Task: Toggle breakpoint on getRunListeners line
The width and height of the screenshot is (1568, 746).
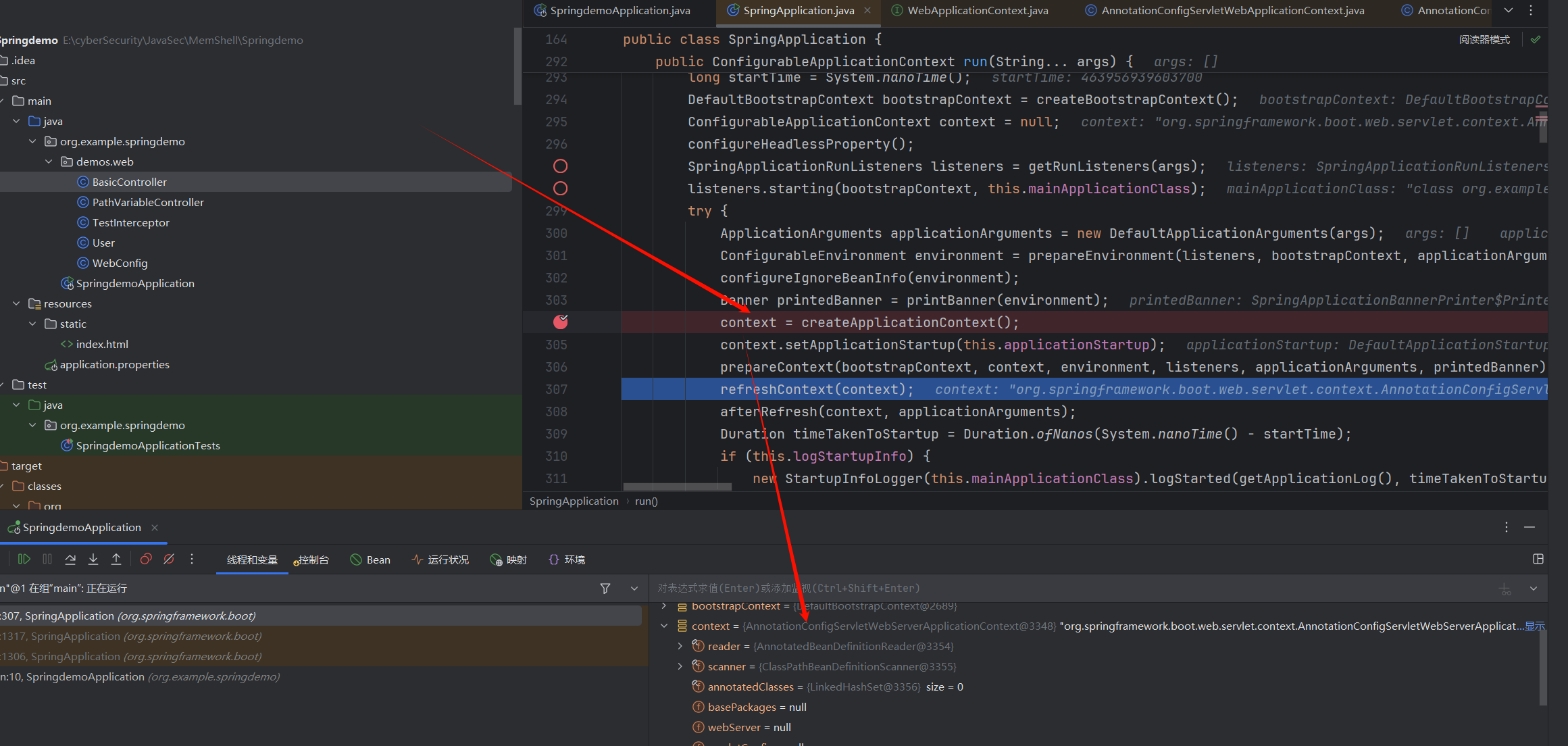Action: click(561, 166)
